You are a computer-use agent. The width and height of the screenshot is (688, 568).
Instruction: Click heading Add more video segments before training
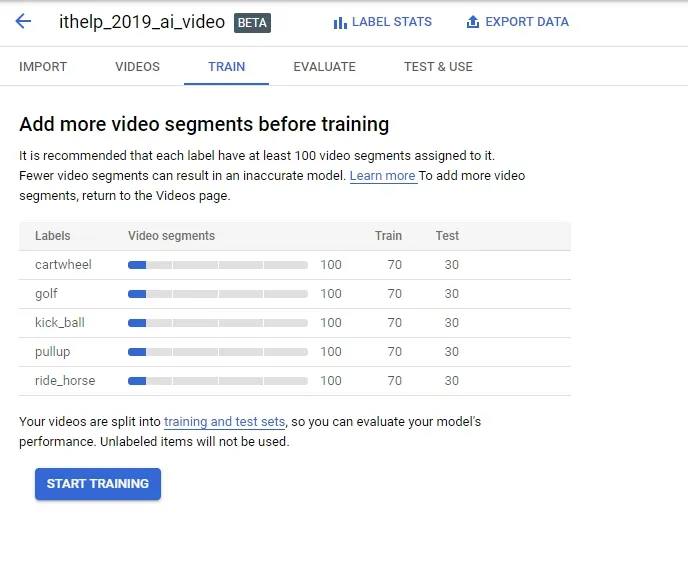204,124
